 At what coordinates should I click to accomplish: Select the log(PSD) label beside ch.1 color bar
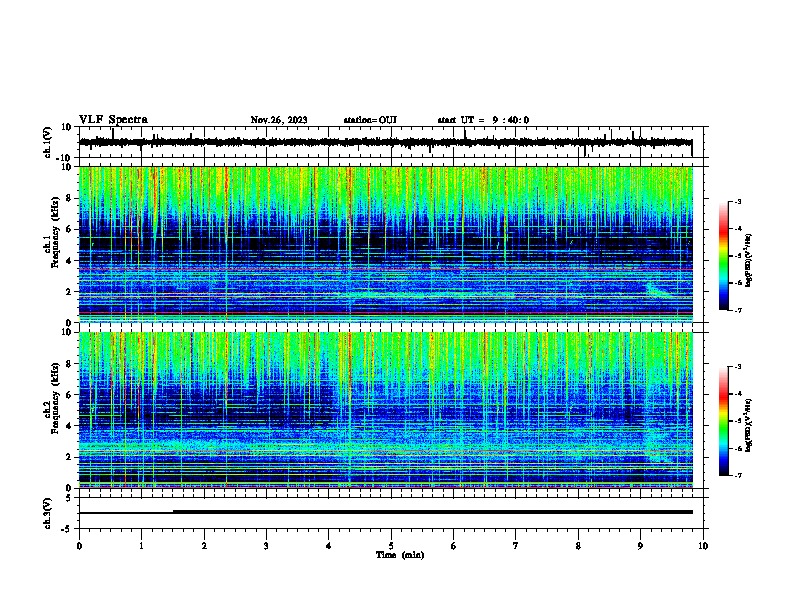point(749,260)
